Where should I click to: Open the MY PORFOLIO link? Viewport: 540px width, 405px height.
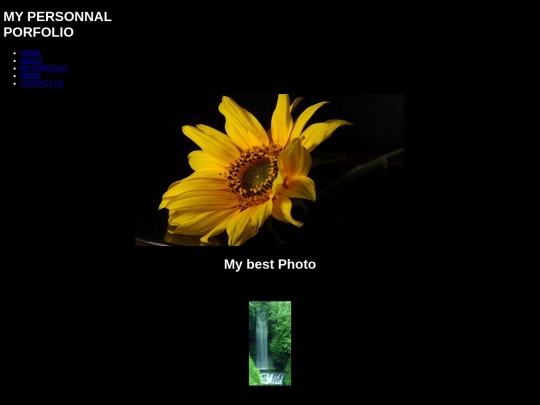click(44, 68)
